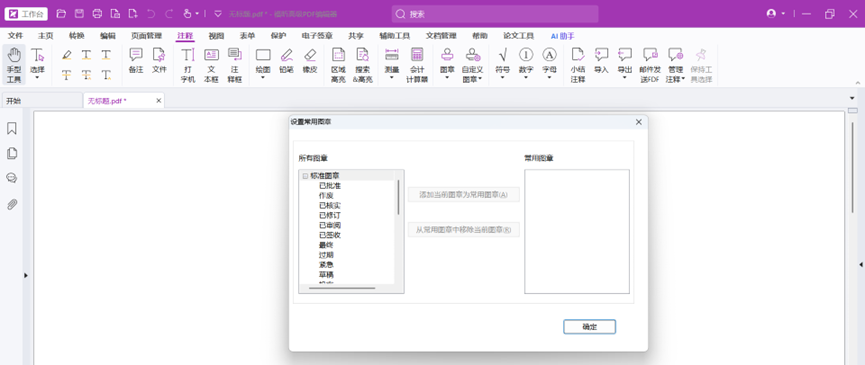Select the 文本框 text box tool

211,65
